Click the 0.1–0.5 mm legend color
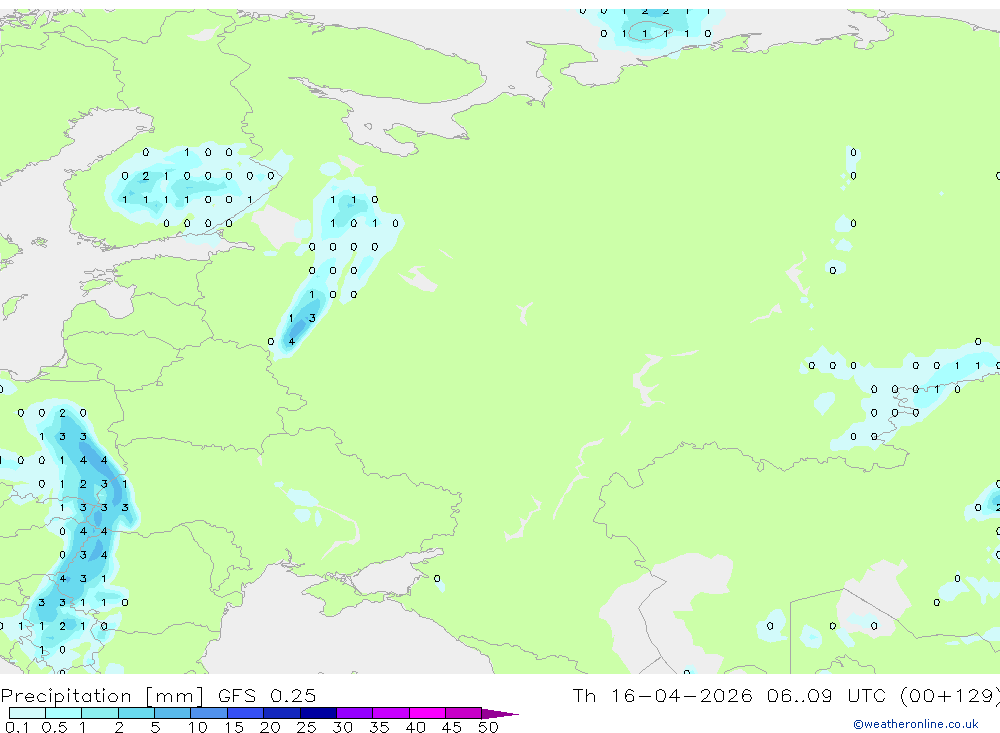1000x733 pixels. (27, 713)
